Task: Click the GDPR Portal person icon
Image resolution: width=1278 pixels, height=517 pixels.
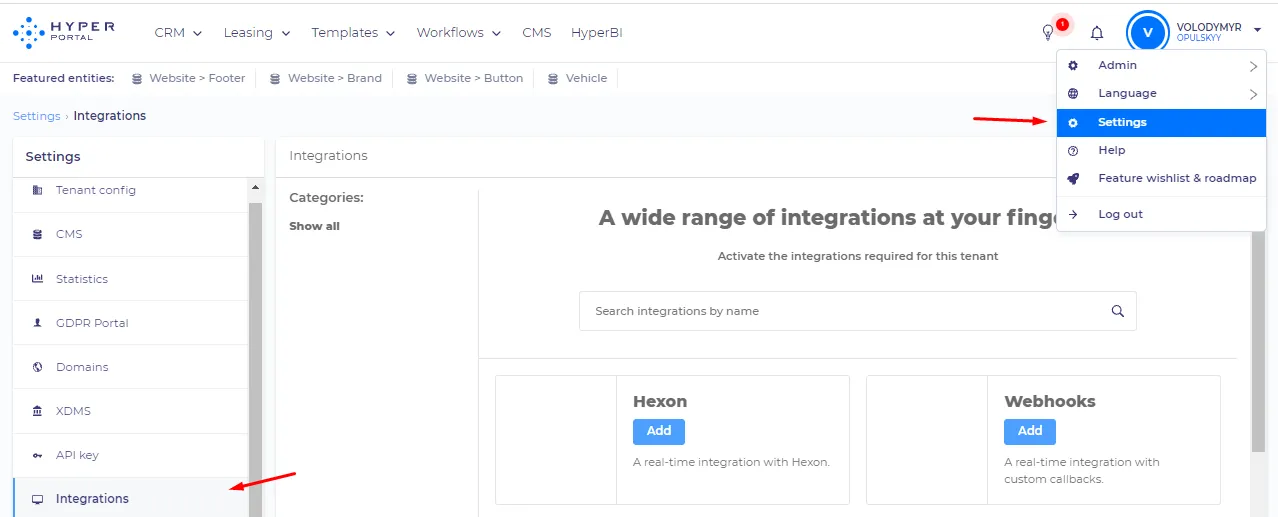Action: [x=37, y=323]
